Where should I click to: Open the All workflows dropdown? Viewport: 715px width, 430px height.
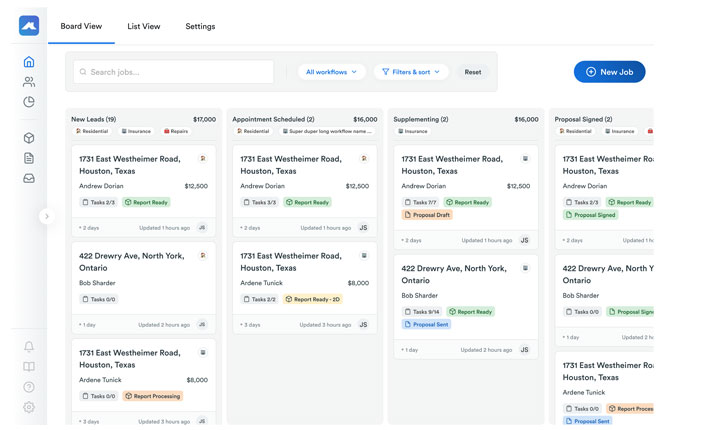click(x=331, y=72)
